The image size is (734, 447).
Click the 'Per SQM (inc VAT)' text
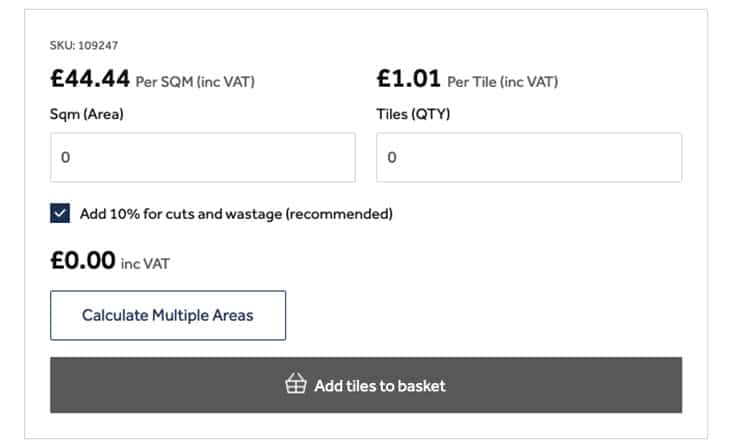tap(195, 82)
